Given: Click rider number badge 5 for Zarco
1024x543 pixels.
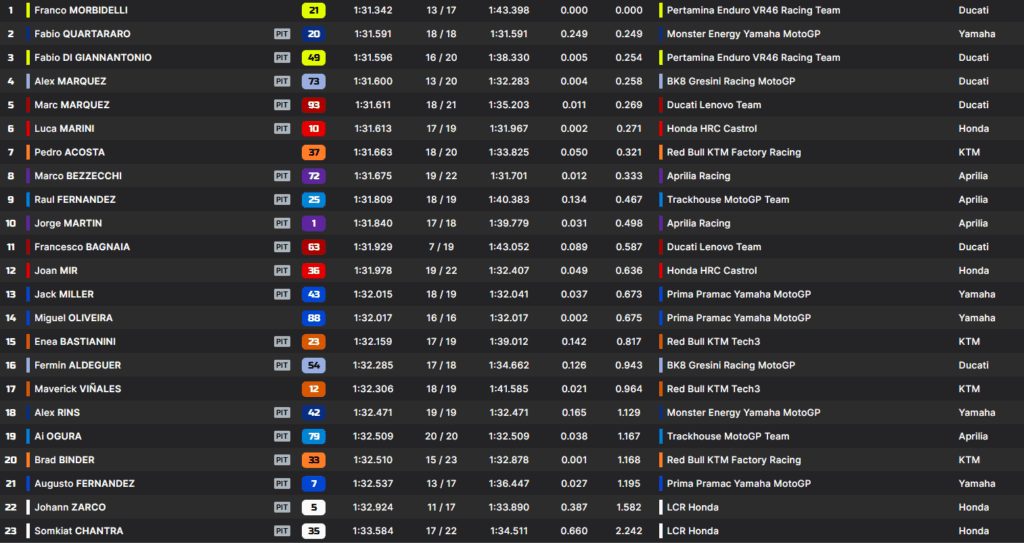Looking at the screenshot, I should coord(313,507).
